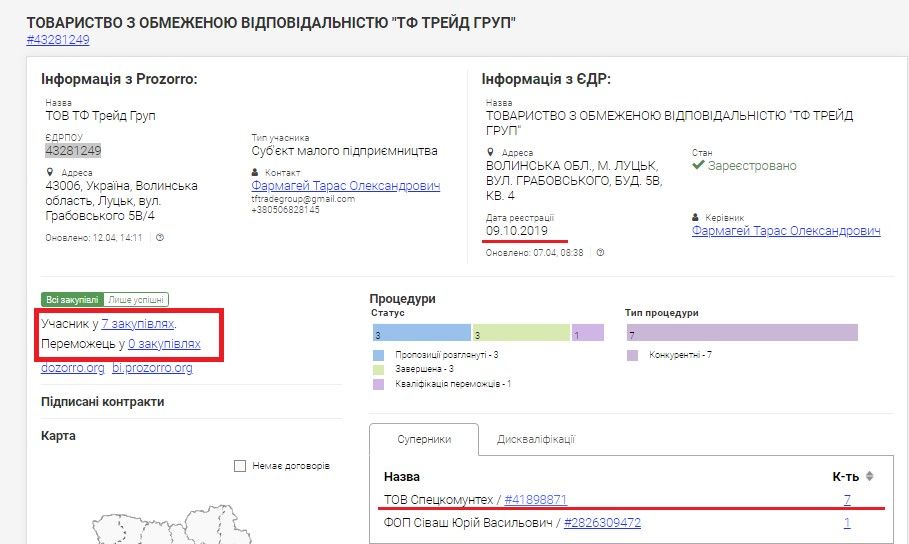Click the ЄДР address pin icon
Image resolution: width=909 pixels, height=544 pixels.
pyautogui.click(x=490, y=152)
